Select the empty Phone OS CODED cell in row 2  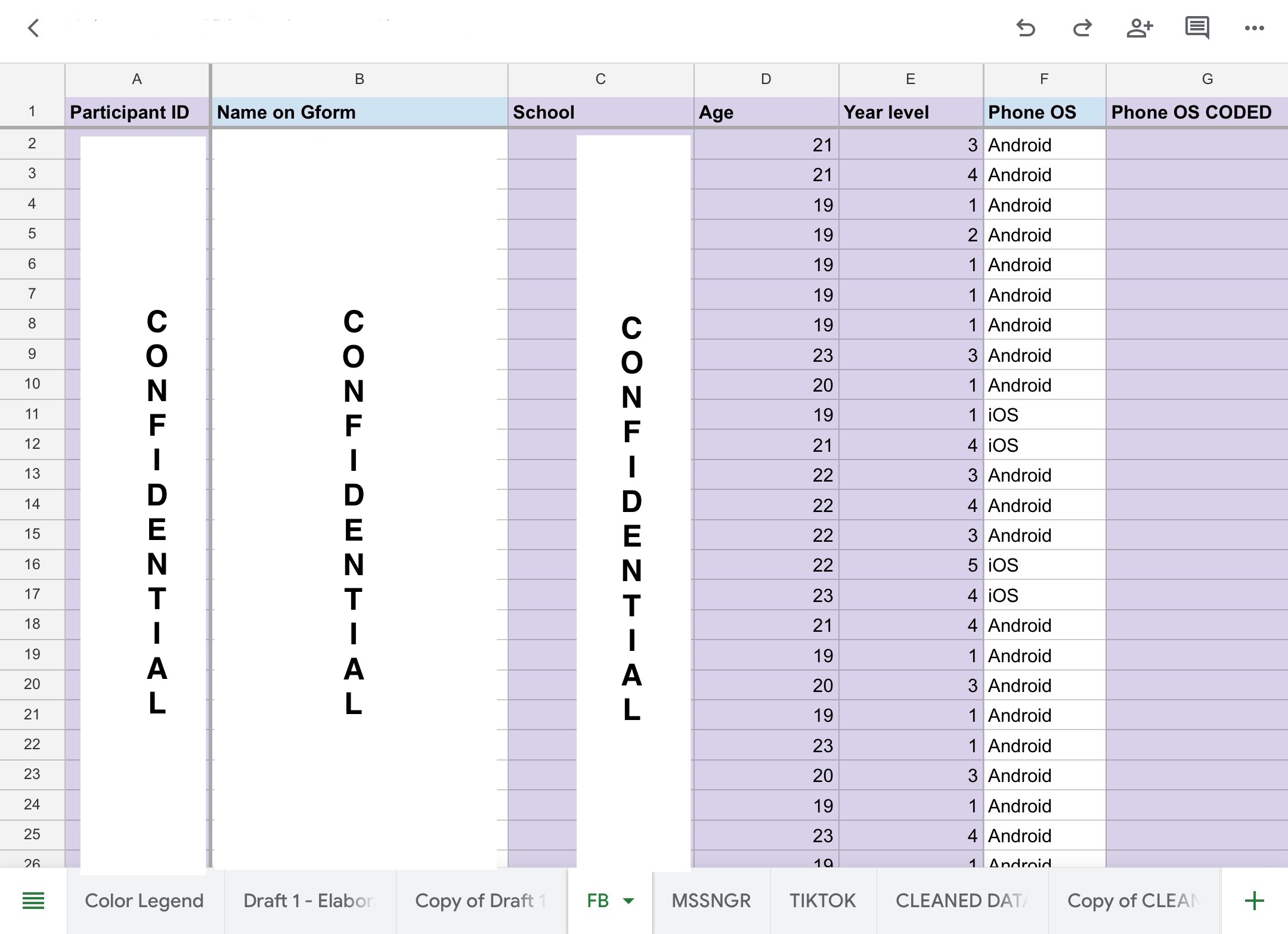click(x=1197, y=145)
